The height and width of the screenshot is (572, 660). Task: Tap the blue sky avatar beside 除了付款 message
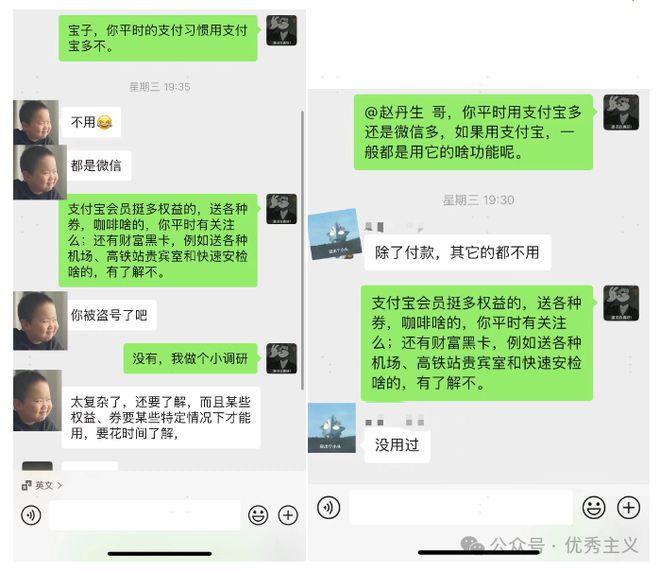coord(335,234)
